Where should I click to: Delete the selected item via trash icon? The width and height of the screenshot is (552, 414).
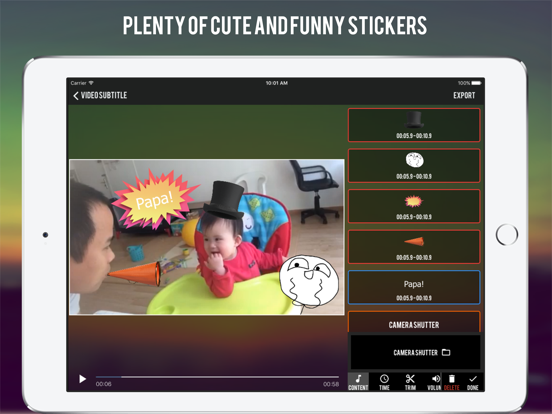pos(452,382)
